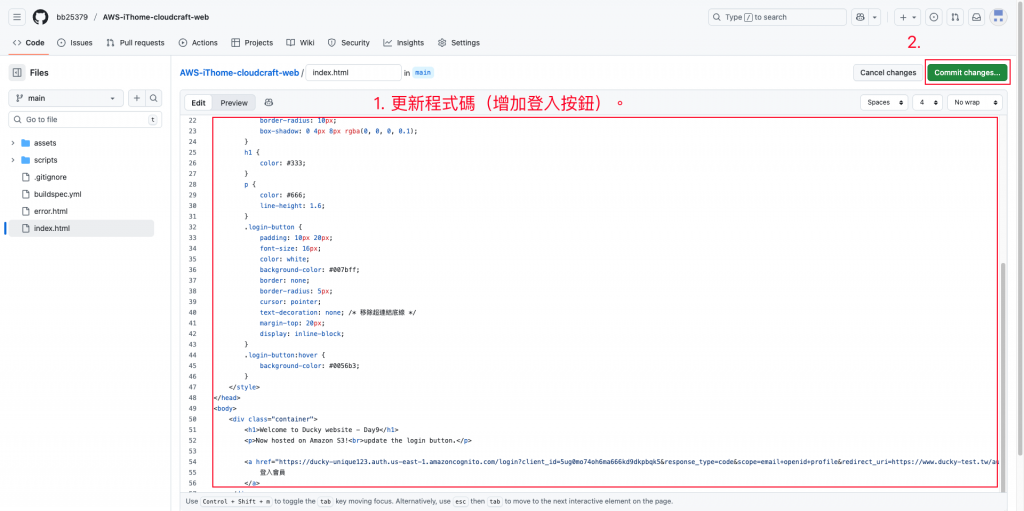Open the Spaces indent mode dropdown
Image resolution: width=1024 pixels, height=511 pixels.
(x=884, y=103)
